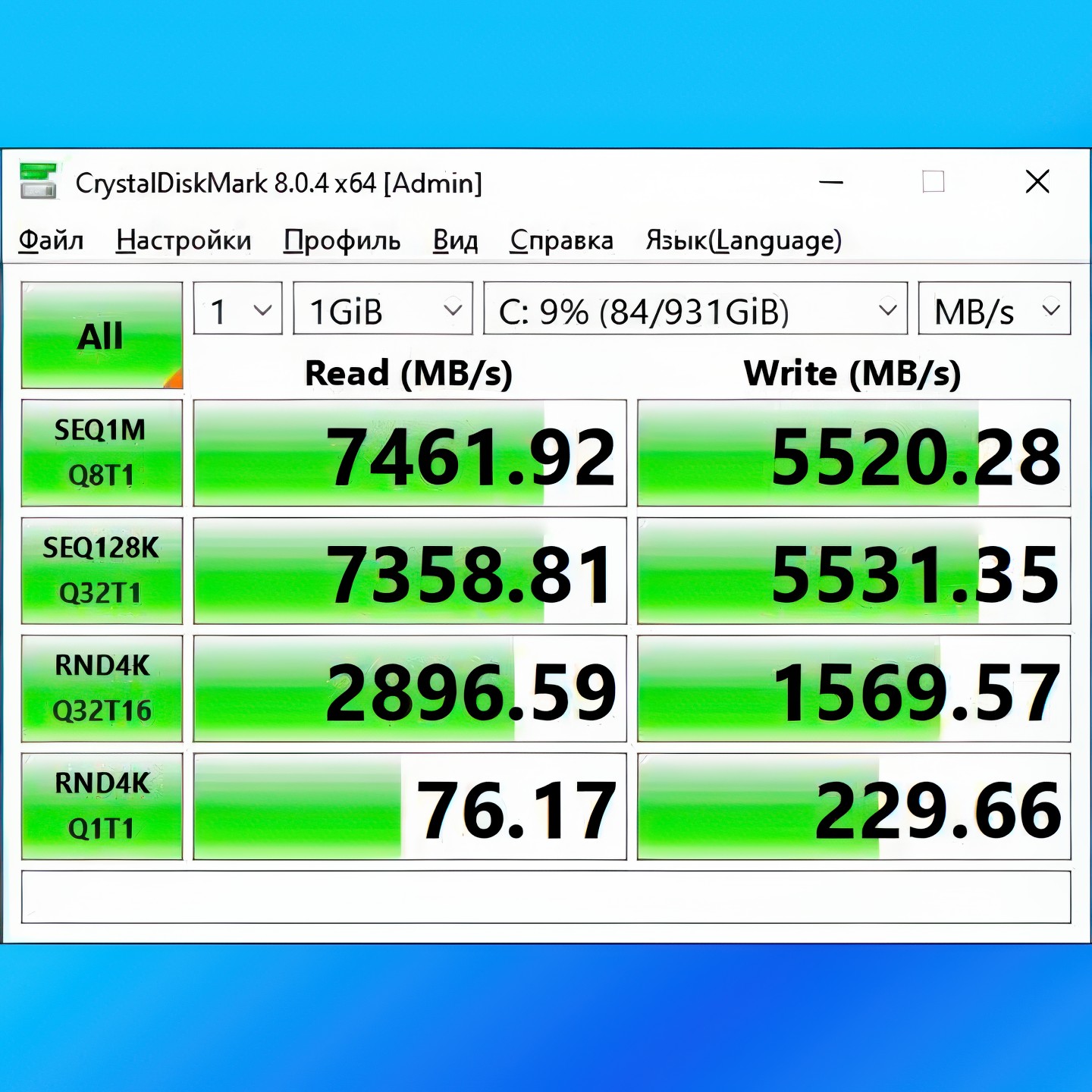The image size is (1092, 1092).
Task: Open the Вид menu
Action: (x=455, y=240)
